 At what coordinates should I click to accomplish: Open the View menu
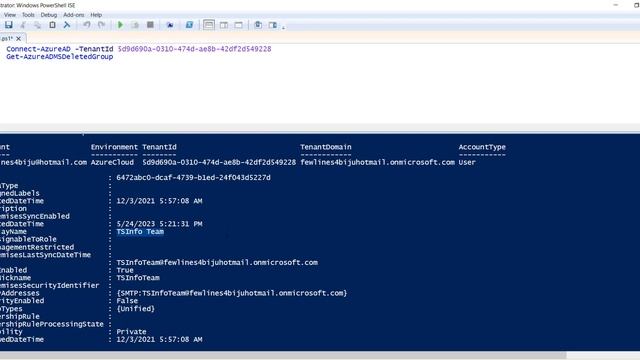(10, 15)
